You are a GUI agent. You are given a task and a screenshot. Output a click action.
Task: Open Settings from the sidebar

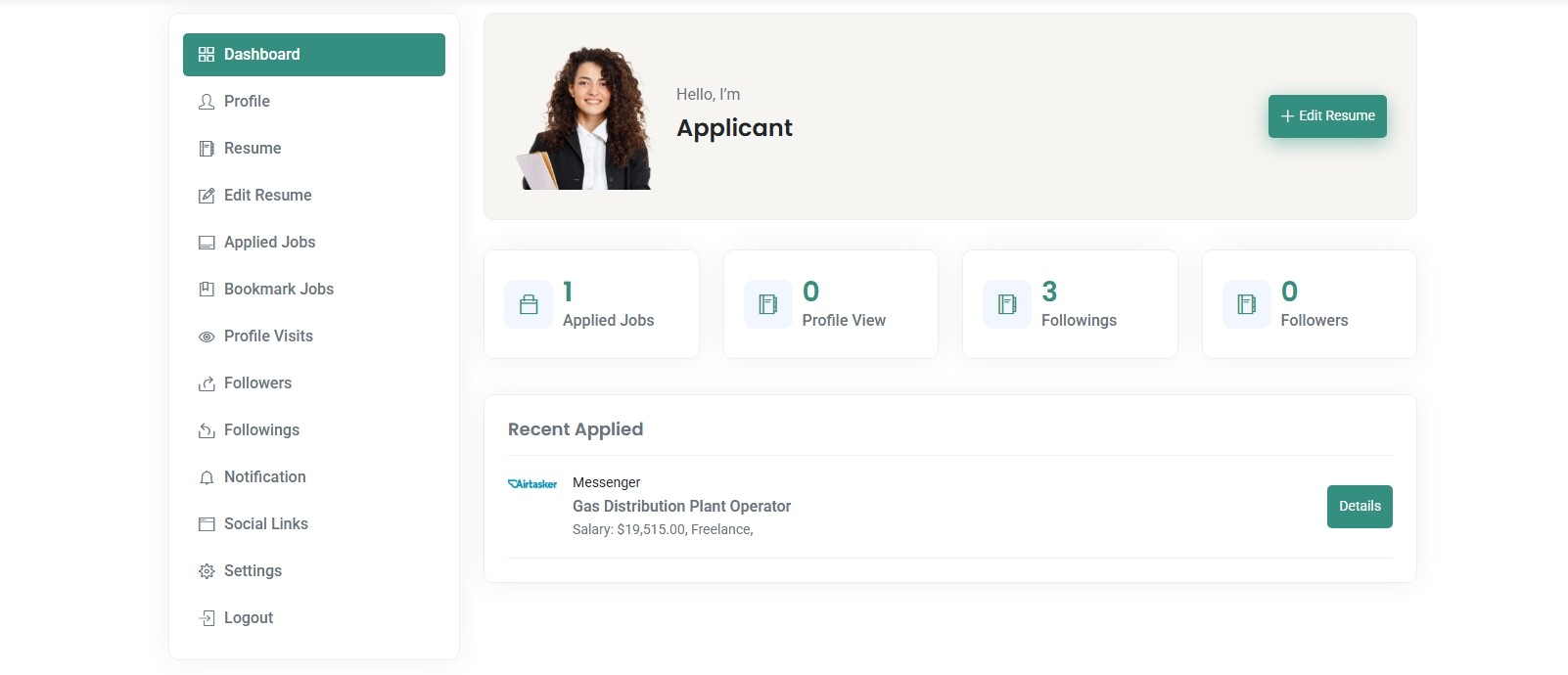coord(314,571)
